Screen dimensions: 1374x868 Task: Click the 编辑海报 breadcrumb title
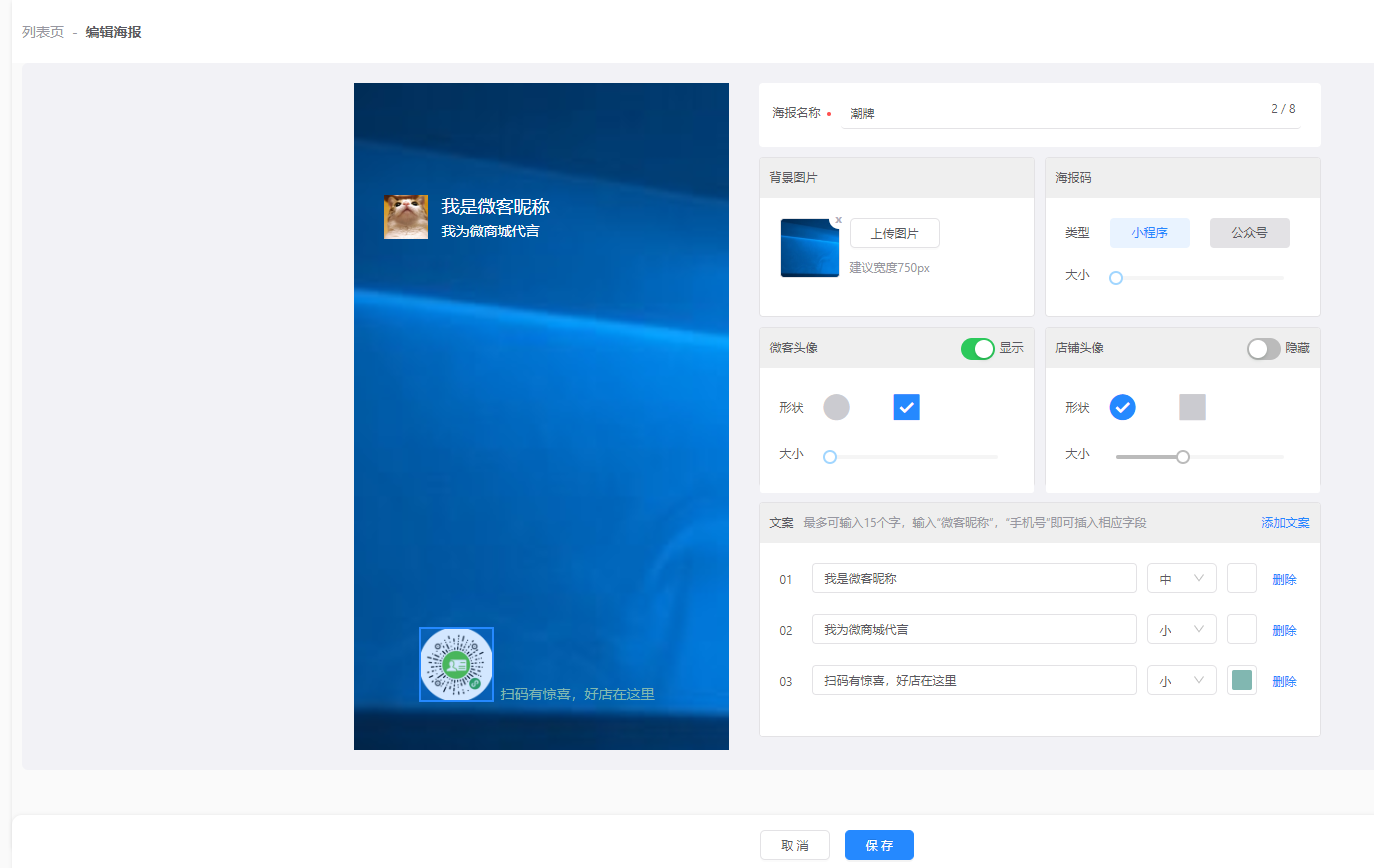(x=113, y=32)
